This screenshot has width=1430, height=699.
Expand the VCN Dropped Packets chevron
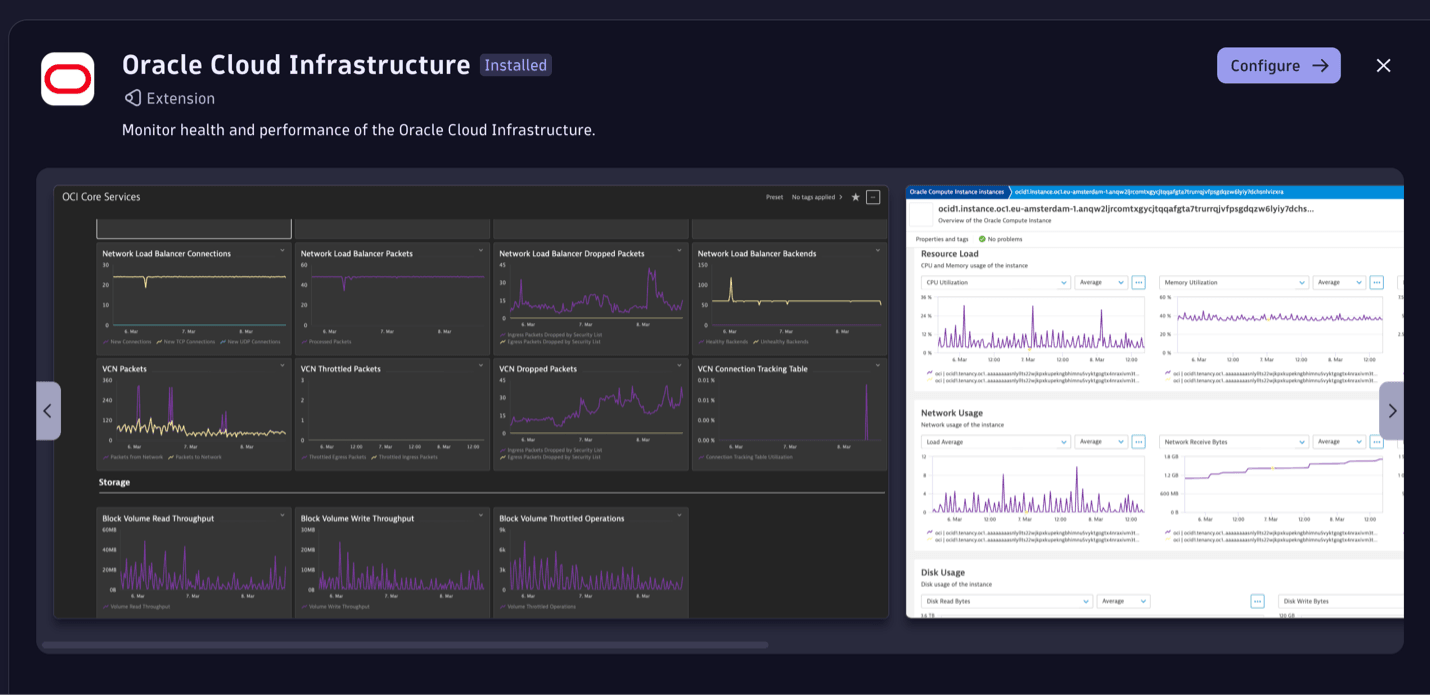tap(680, 367)
